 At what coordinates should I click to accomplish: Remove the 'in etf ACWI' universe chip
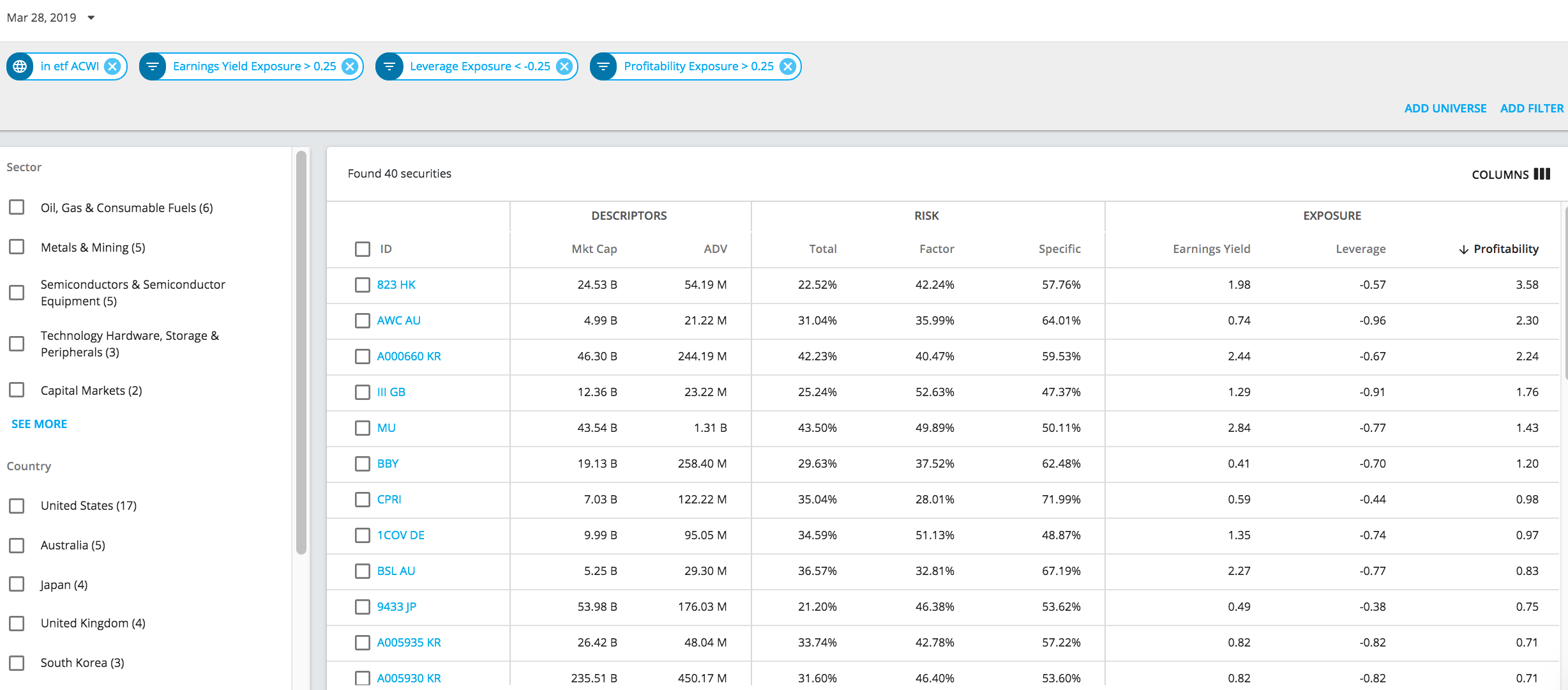112,66
